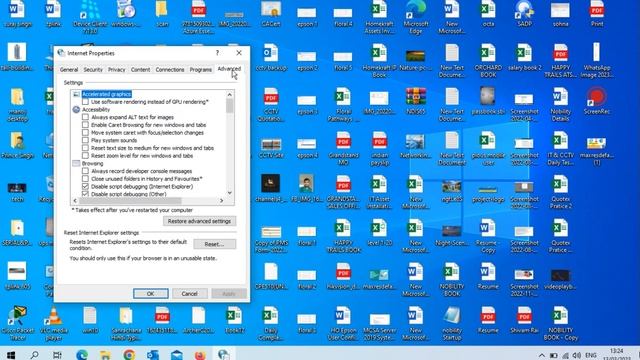Viewport: 640px width, 360px height.
Task: Open taskbar search magnifier
Action: (x=35, y=354)
